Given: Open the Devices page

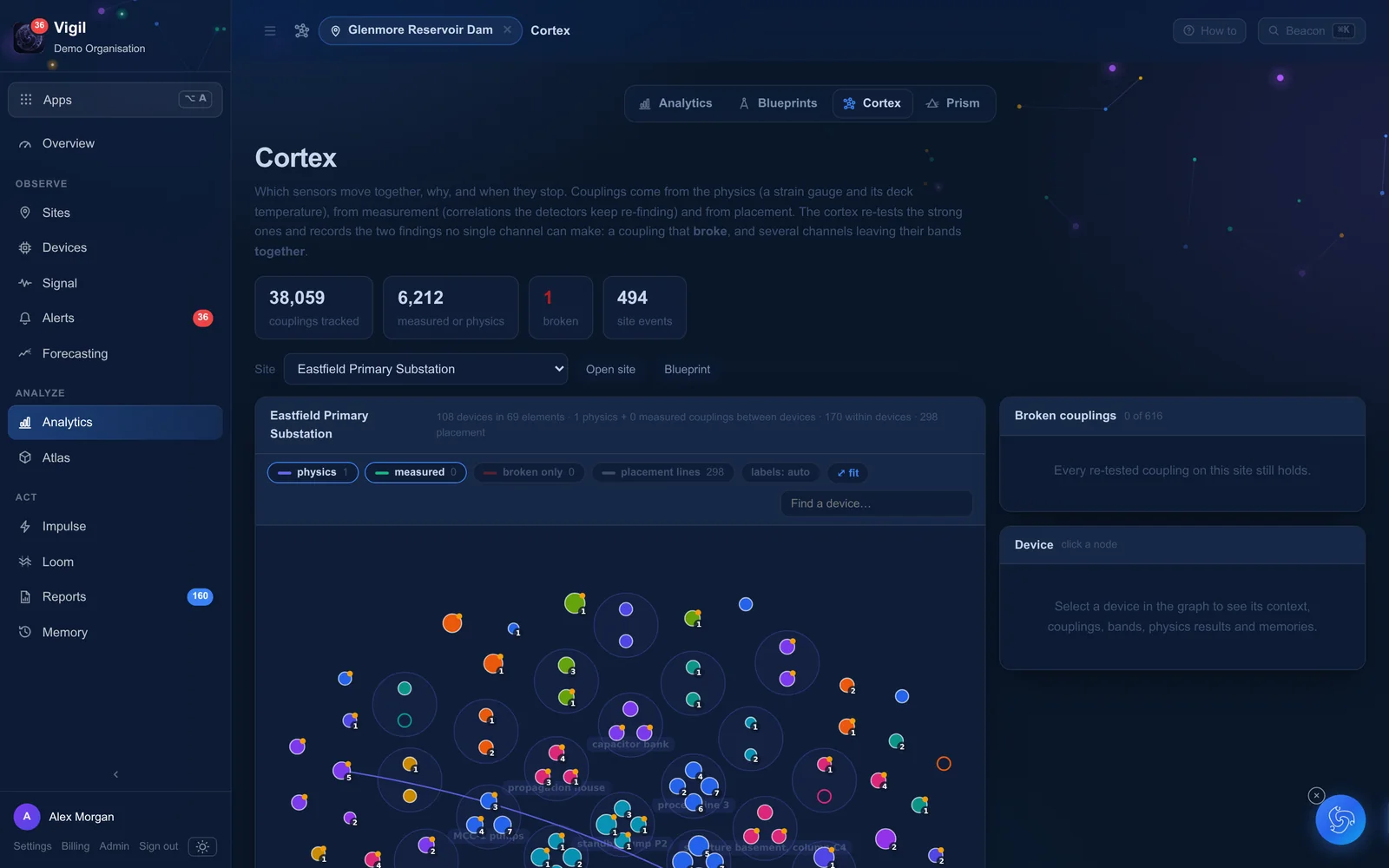Looking at the screenshot, I should 115,247.
